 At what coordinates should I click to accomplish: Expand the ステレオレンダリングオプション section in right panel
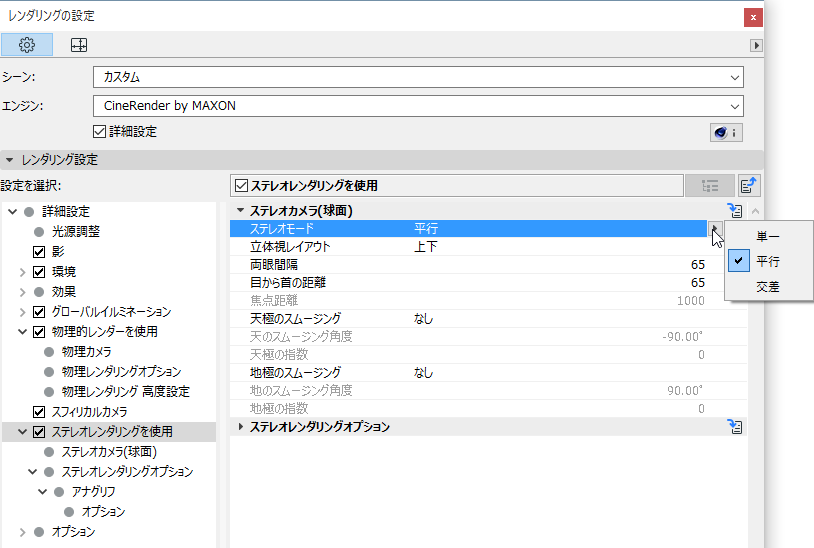coord(240,427)
